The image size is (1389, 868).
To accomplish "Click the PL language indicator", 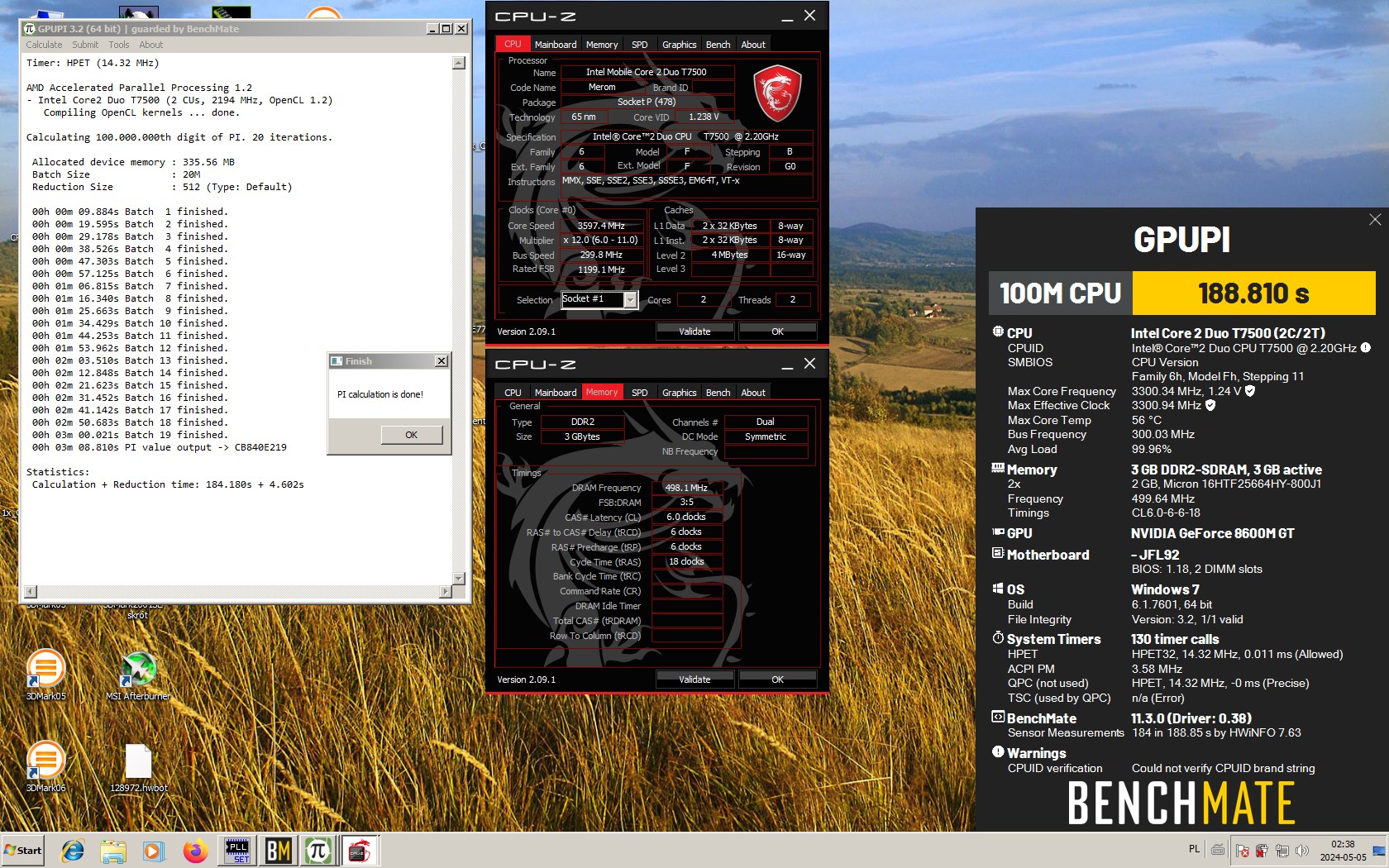I will (1194, 849).
